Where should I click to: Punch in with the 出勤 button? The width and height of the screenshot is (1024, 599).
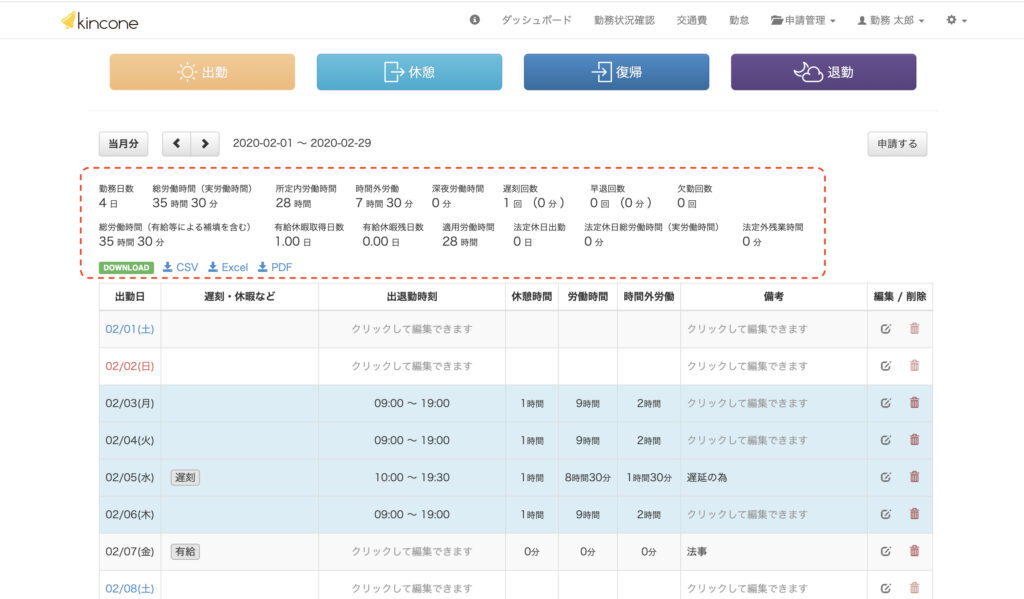click(x=202, y=72)
